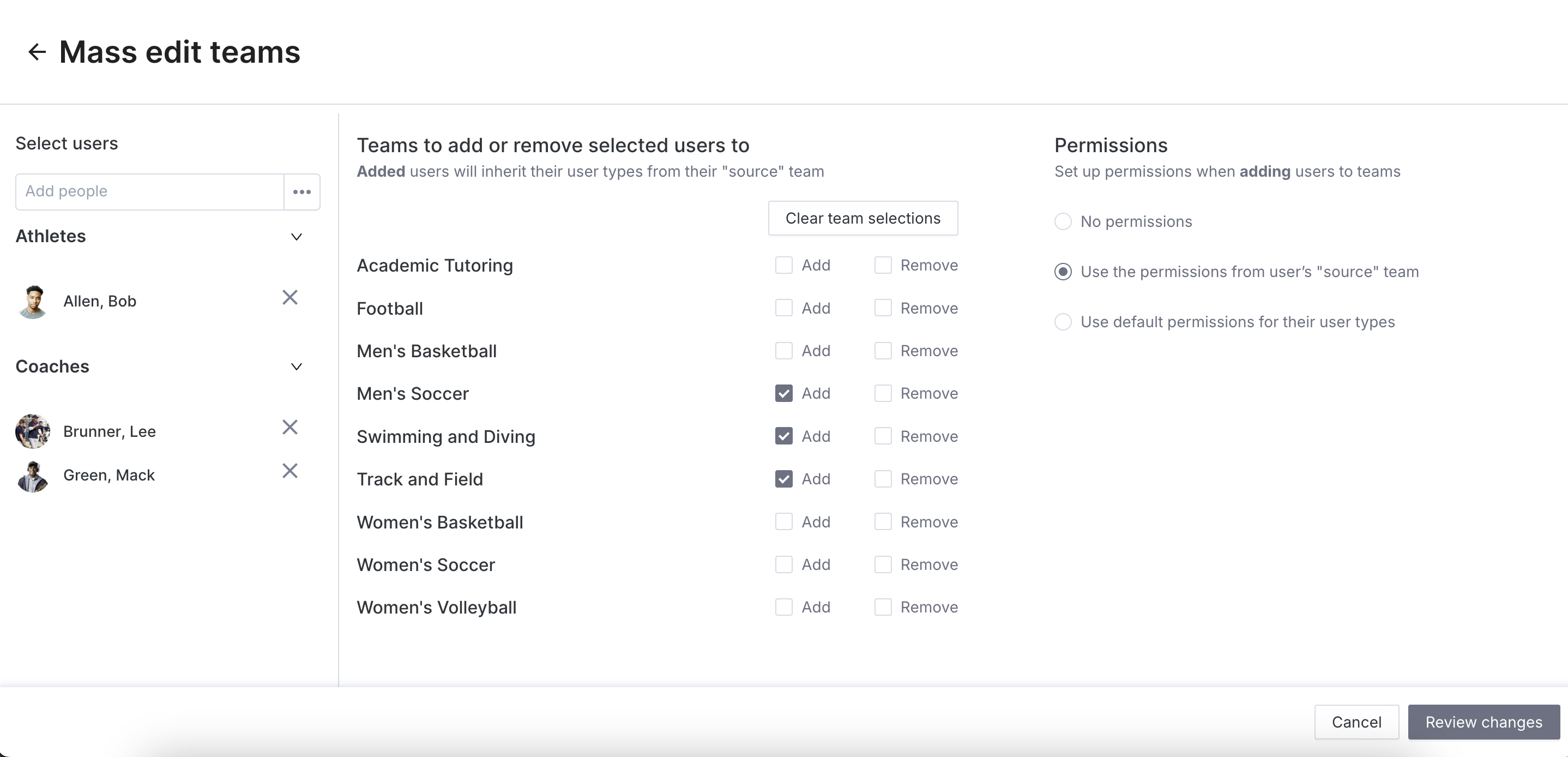Check Remove for Men's Basketball
Image resolution: width=1568 pixels, height=757 pixels.
[883, 351]
